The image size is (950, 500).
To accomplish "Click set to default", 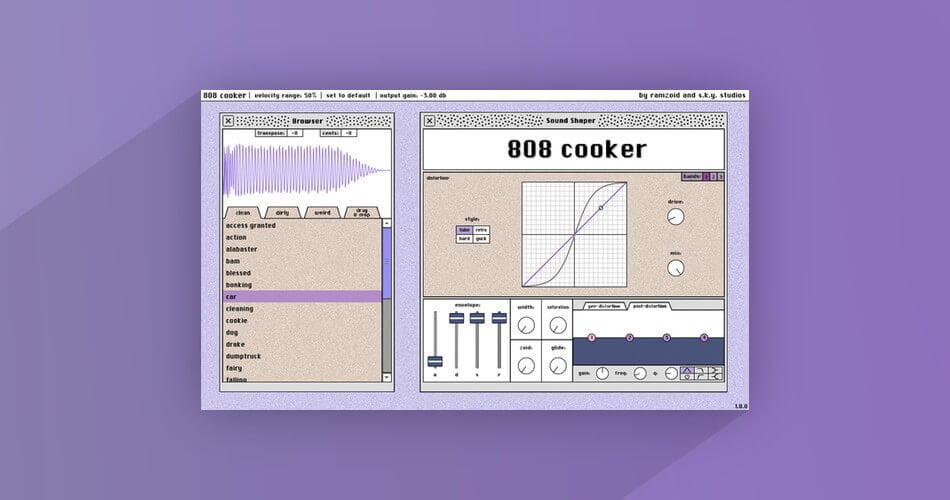I will click(347, 96).
